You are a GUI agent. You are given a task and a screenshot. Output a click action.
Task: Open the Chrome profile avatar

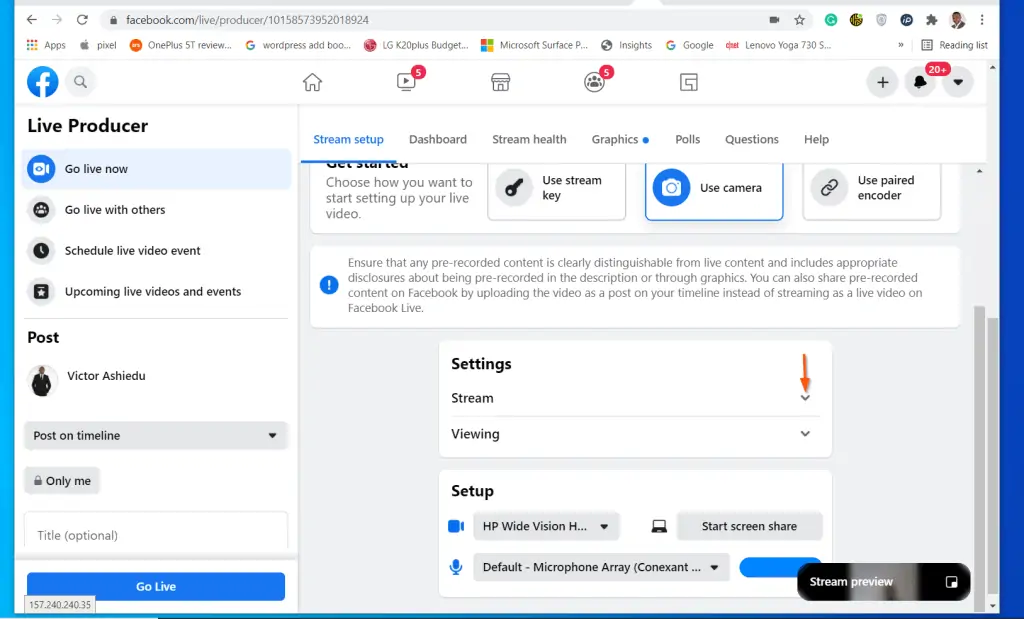pyautogui.click(x=957, y=20)
